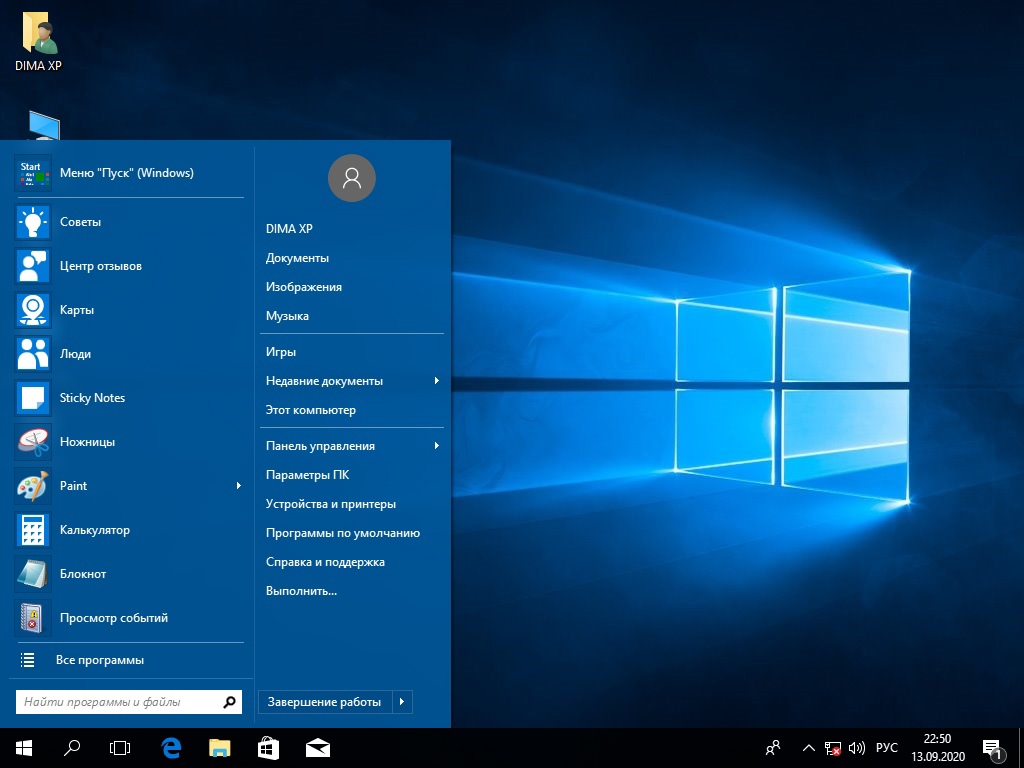The width and height of the screenshot is (1024, 768).
Task: Launch Calculator from Start menu
Action: [33, 530]
